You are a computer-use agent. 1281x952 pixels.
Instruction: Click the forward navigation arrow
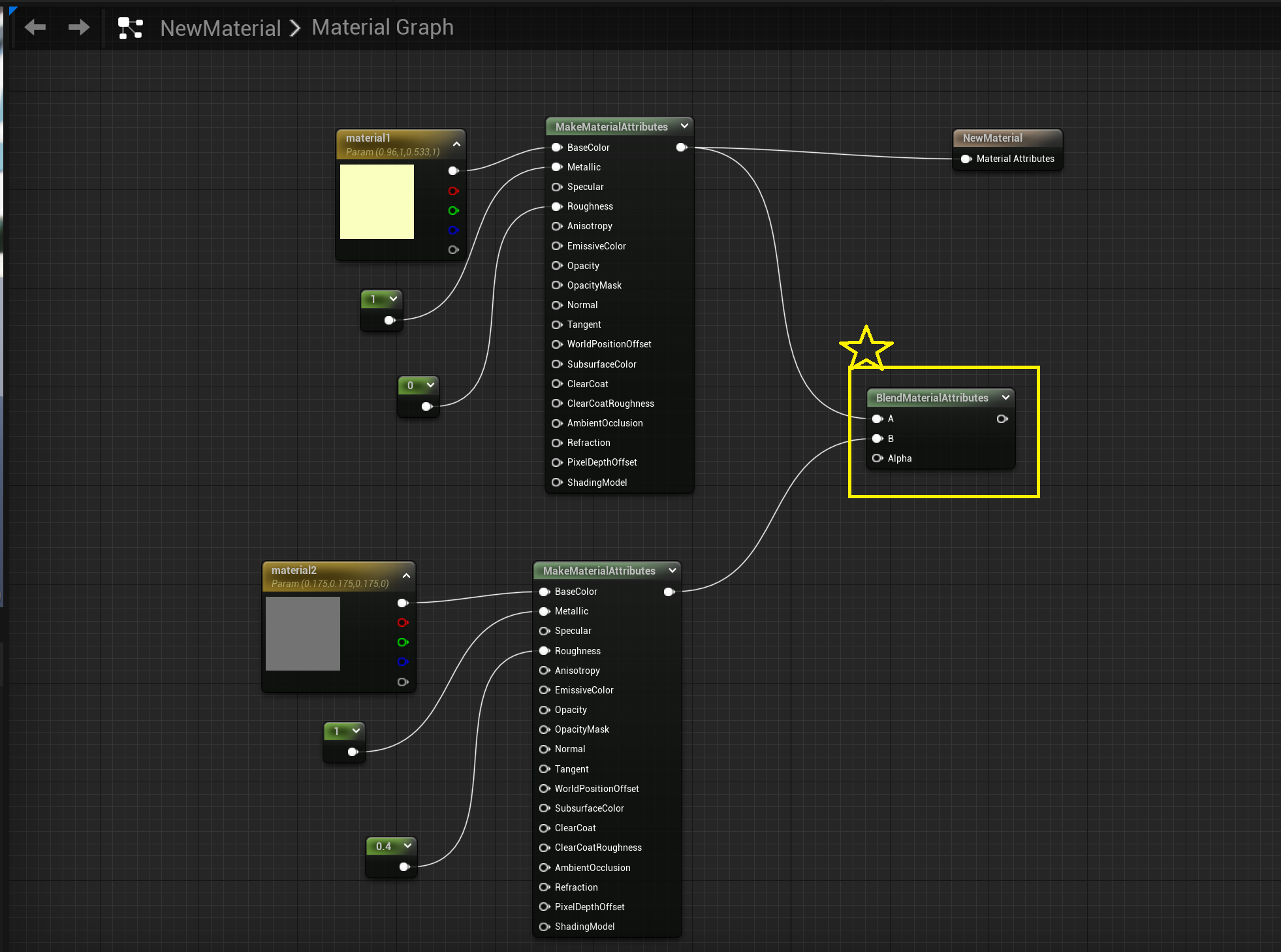(79, 27)
